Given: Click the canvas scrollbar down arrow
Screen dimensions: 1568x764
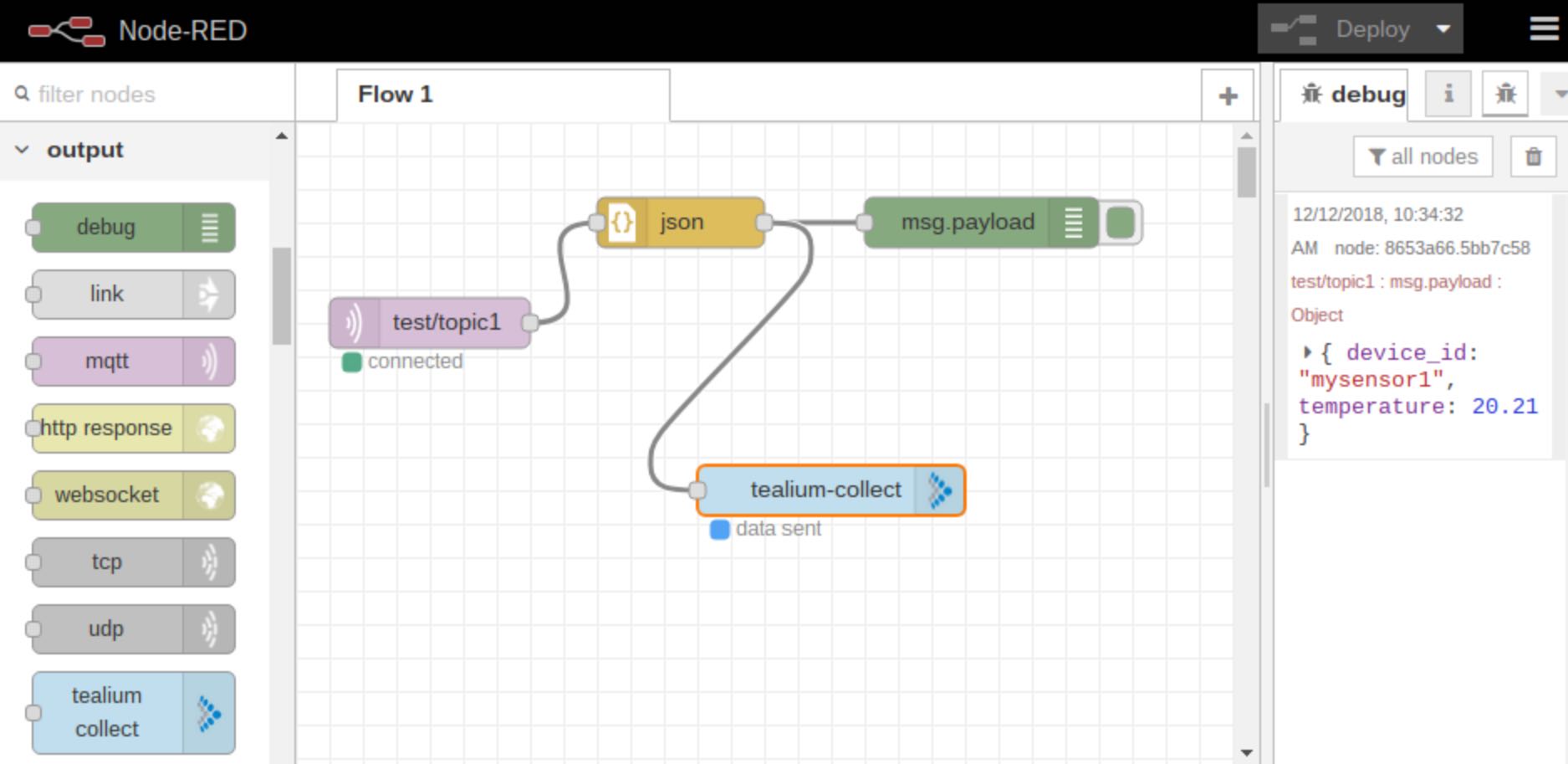Looking at the screenshot, I should [1246, 753].
